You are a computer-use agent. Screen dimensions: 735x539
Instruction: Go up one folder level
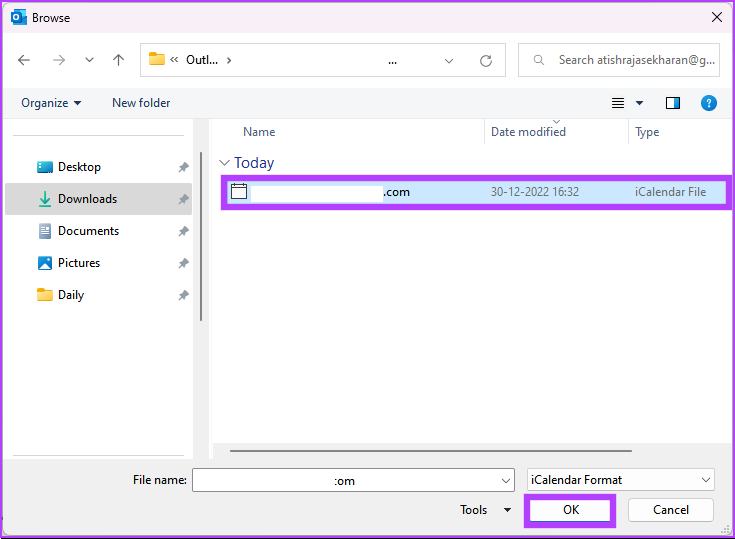[x=118, y=60]
